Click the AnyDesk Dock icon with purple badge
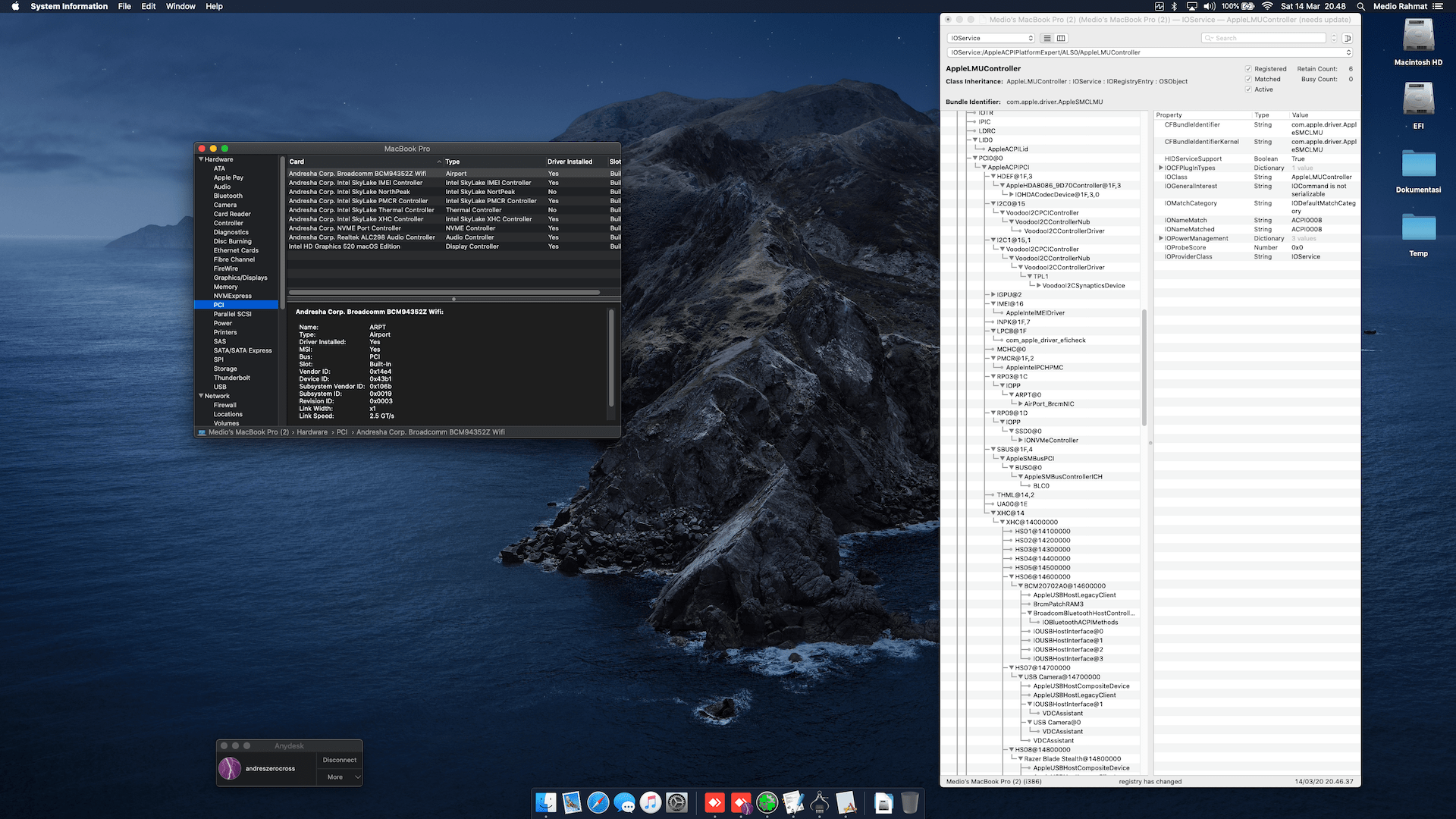The height and width of the screenshot is (819, 1456). [x=742, y=802]
